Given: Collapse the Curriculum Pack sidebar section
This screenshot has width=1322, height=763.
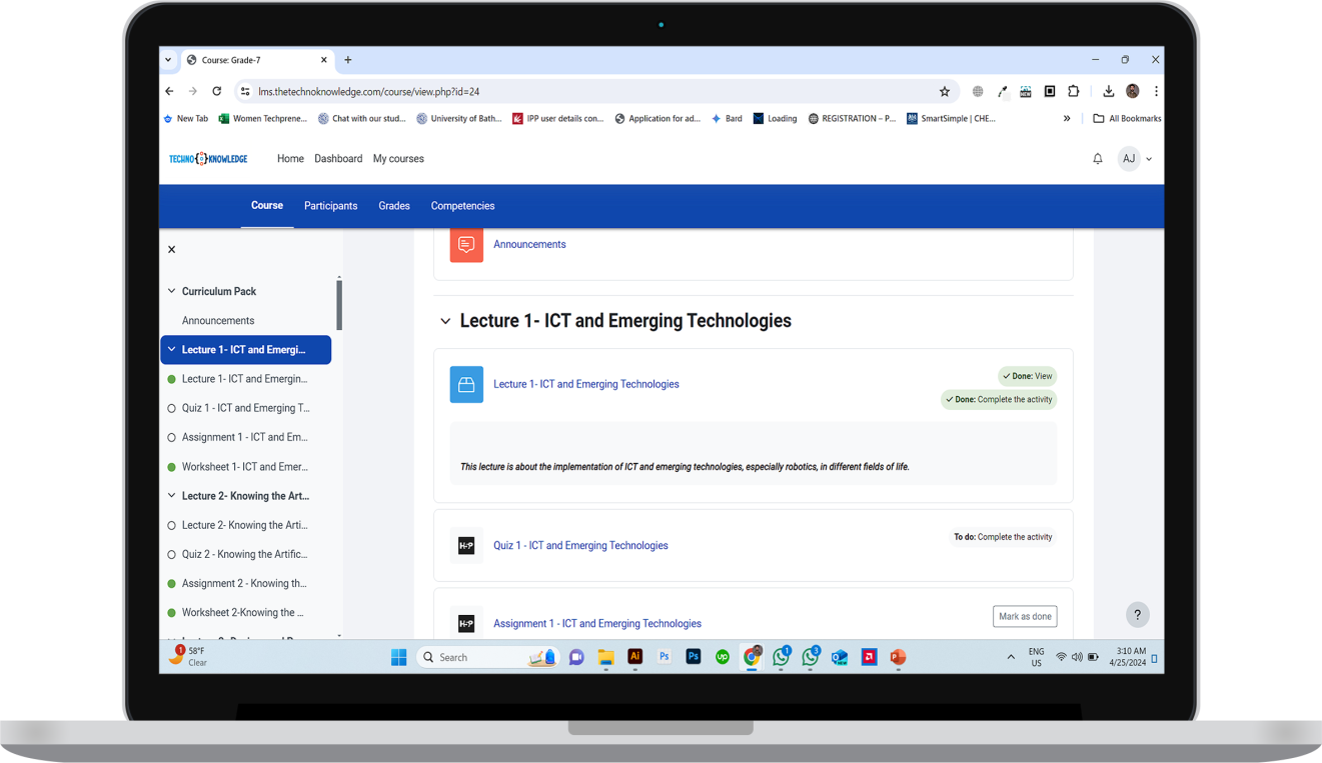Looking at the screenshot, I should point(171,292).
